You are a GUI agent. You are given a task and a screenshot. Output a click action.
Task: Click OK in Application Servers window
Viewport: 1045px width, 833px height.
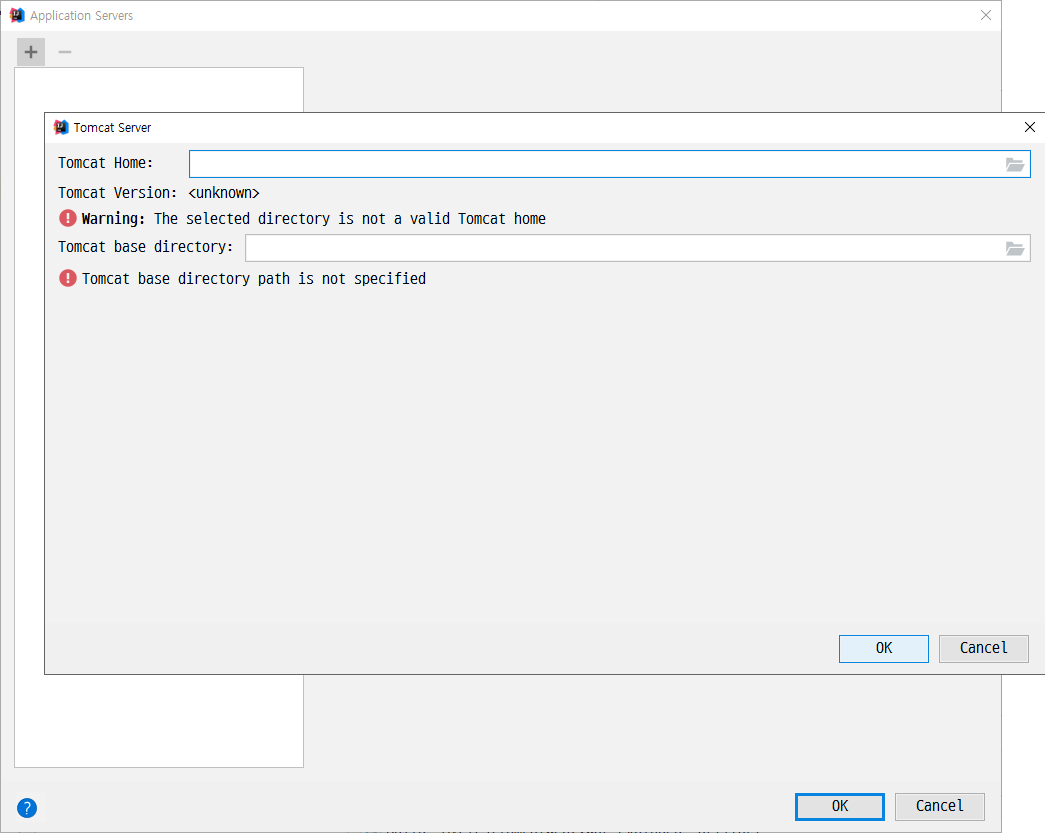point(840,806)
